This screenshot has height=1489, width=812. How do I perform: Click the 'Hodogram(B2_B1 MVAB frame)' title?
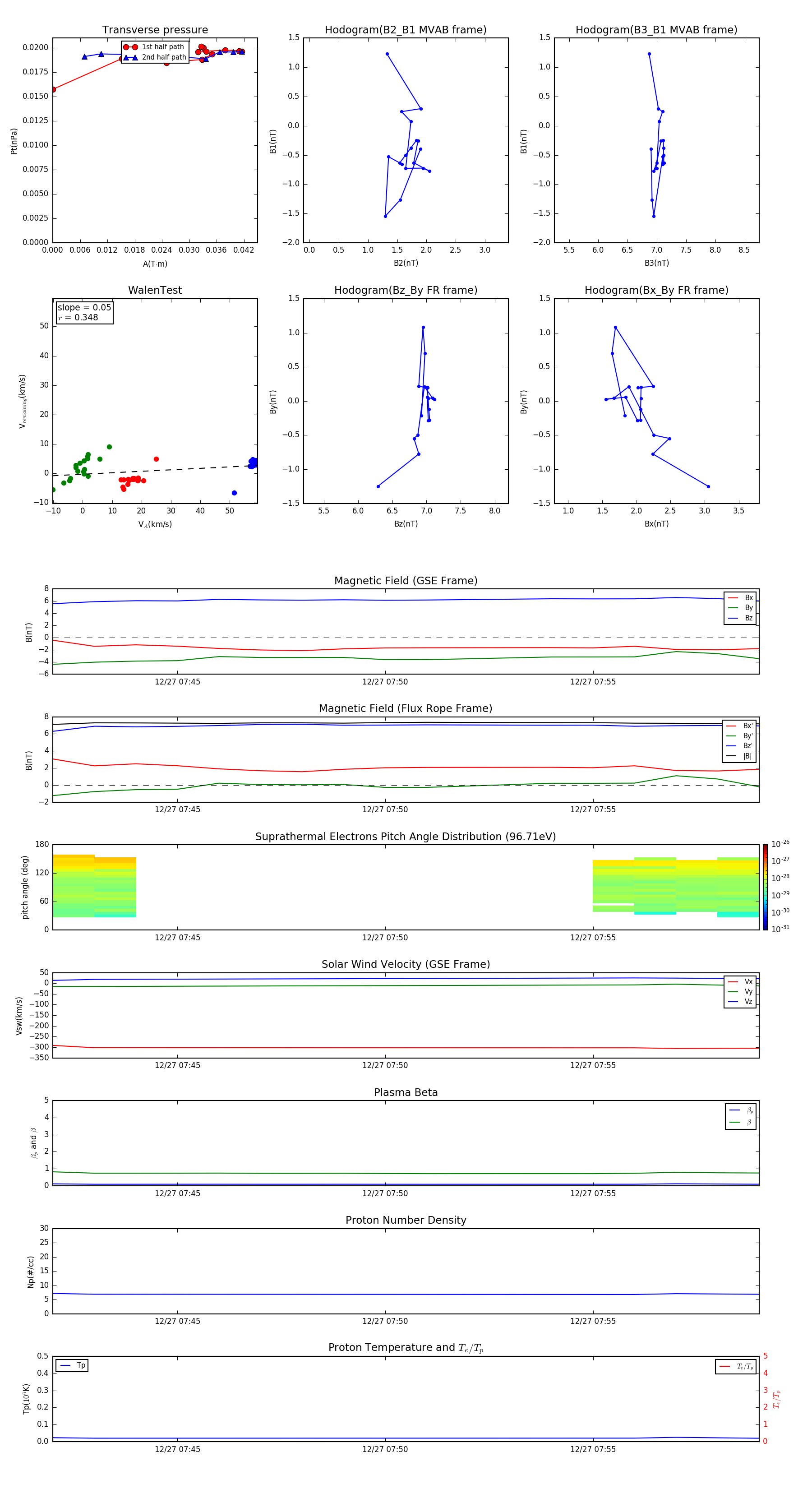pos(406,30)
